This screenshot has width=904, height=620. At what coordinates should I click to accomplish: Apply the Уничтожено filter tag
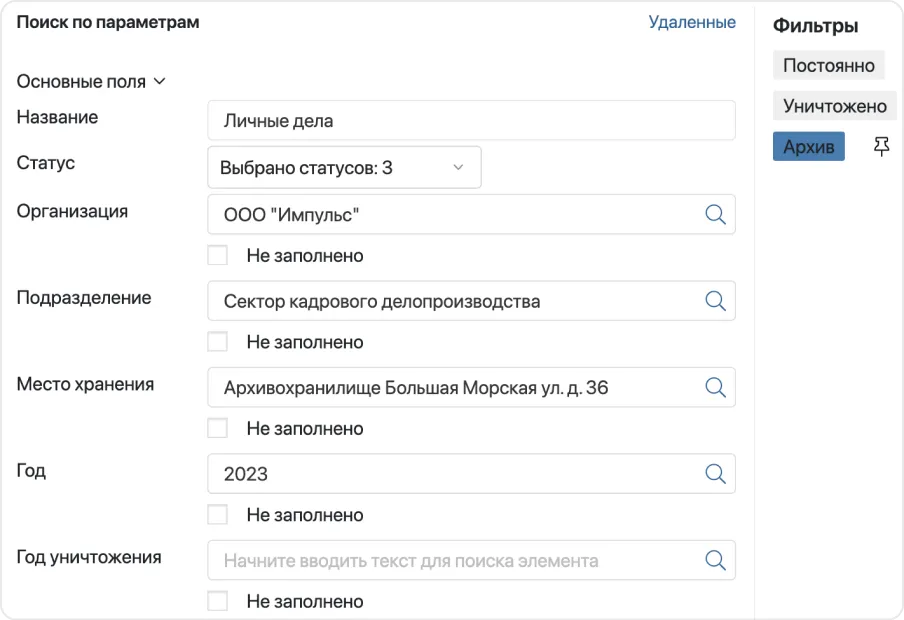click(x=834, y=106)
